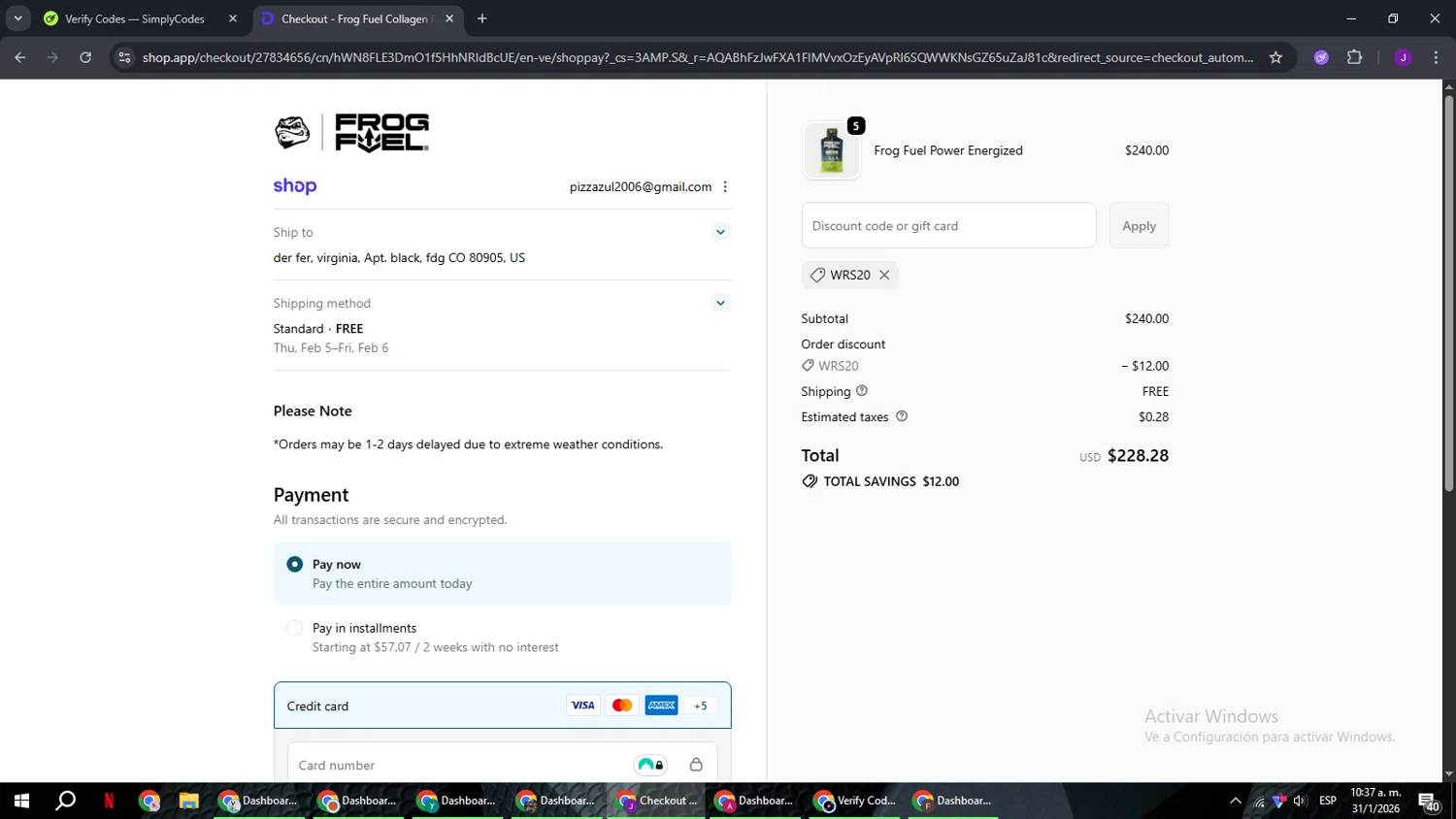Click the Frog Fuel Power Energized thumbnail
The height and width of the screenshot is (819, 1456).
pos(832,150)
